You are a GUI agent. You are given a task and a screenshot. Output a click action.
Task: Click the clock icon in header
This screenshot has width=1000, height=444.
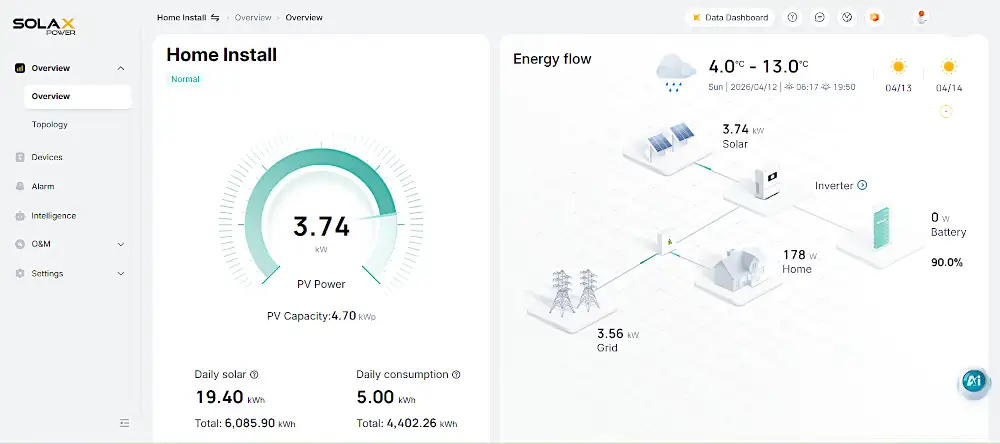(847, 18)
